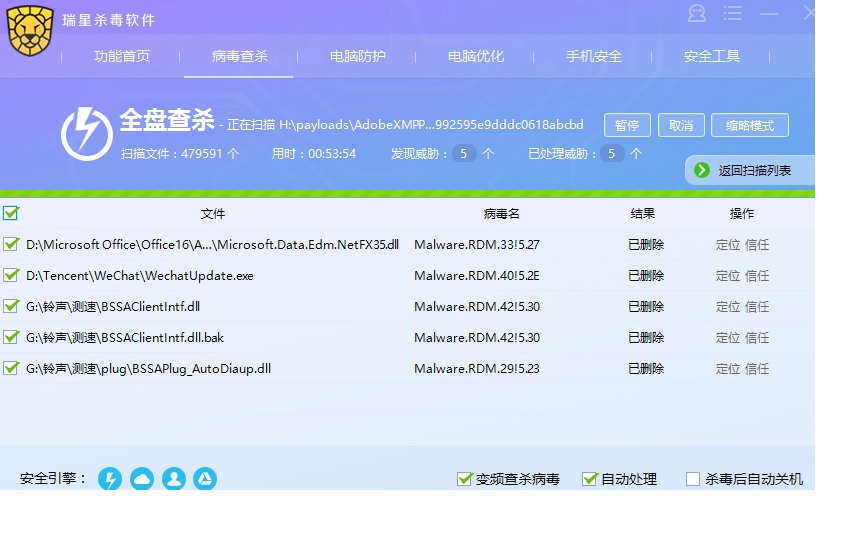Click 定位 for Microsoft.Data.Edm.NetFX35.dll row
The height and width of the screenshot is (540, 864).
click(727, 245)
